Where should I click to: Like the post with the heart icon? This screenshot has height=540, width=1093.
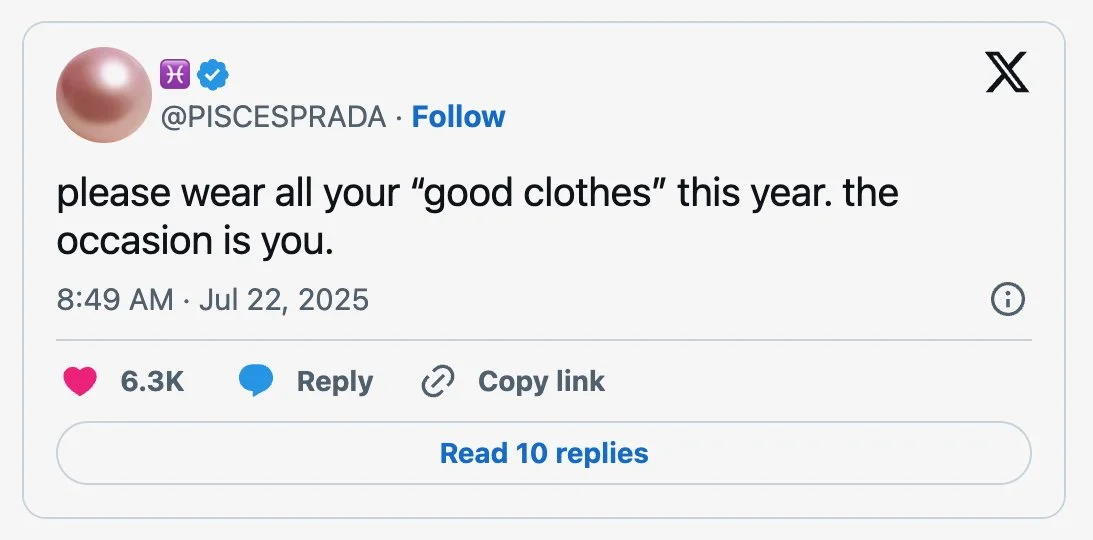point(80,381)
